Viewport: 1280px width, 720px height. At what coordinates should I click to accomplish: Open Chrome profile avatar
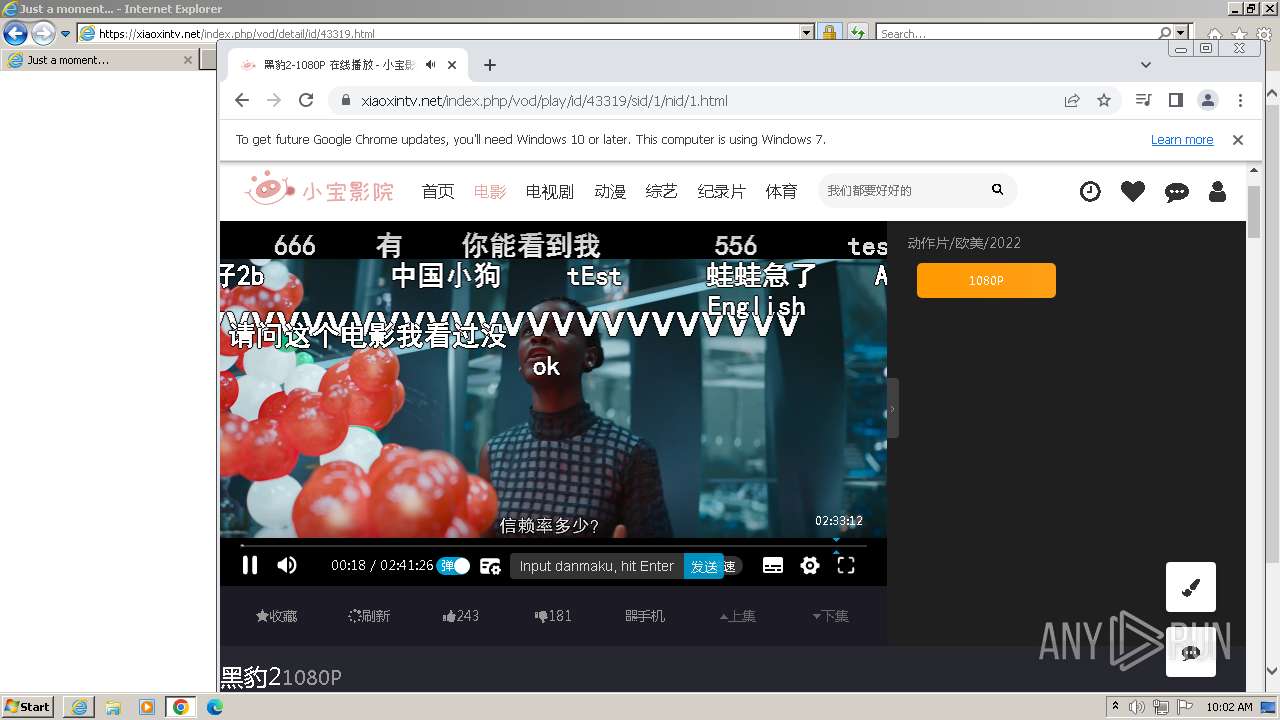[x=1208, y=100]
